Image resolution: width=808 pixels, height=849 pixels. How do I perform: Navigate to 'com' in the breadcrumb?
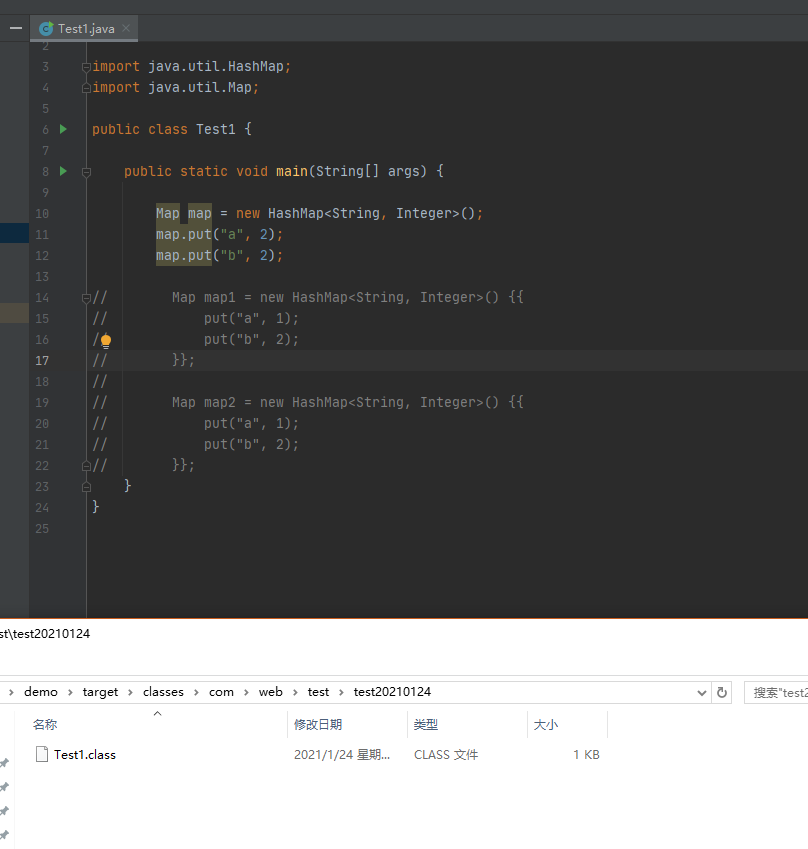point(221,692)
